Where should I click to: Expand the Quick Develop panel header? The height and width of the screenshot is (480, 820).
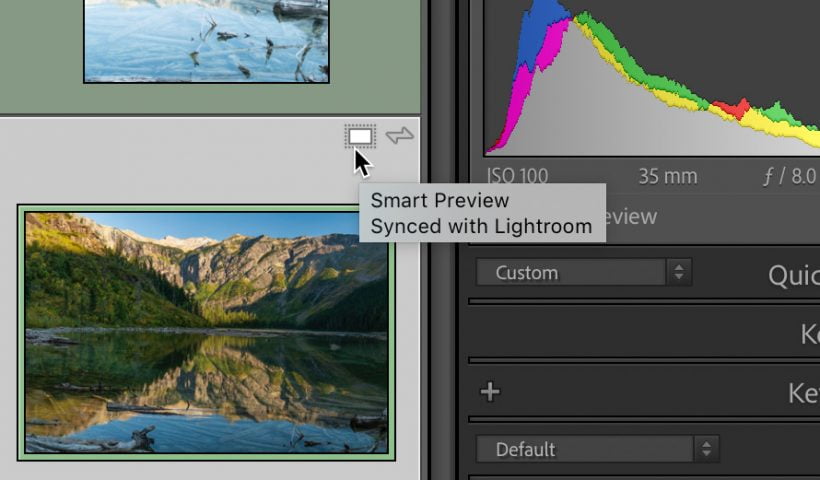coord(793,275)
